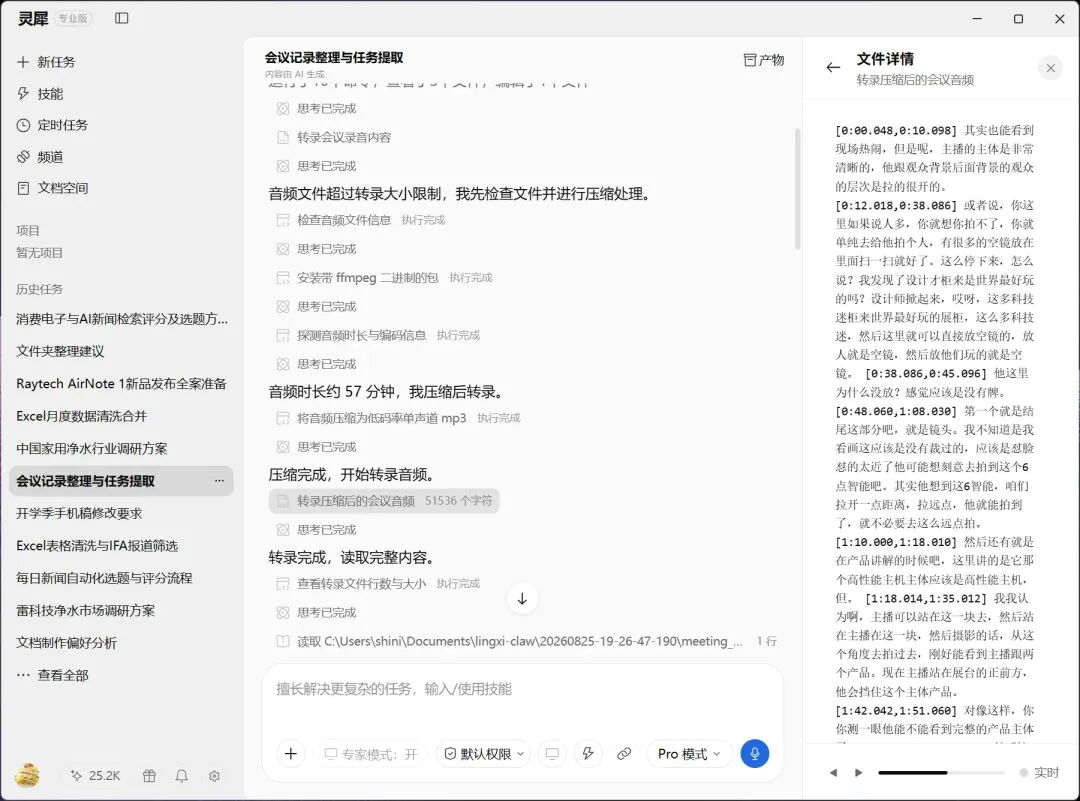
Task: Open the 技能 skills section
Action: [x=40, y=94]
